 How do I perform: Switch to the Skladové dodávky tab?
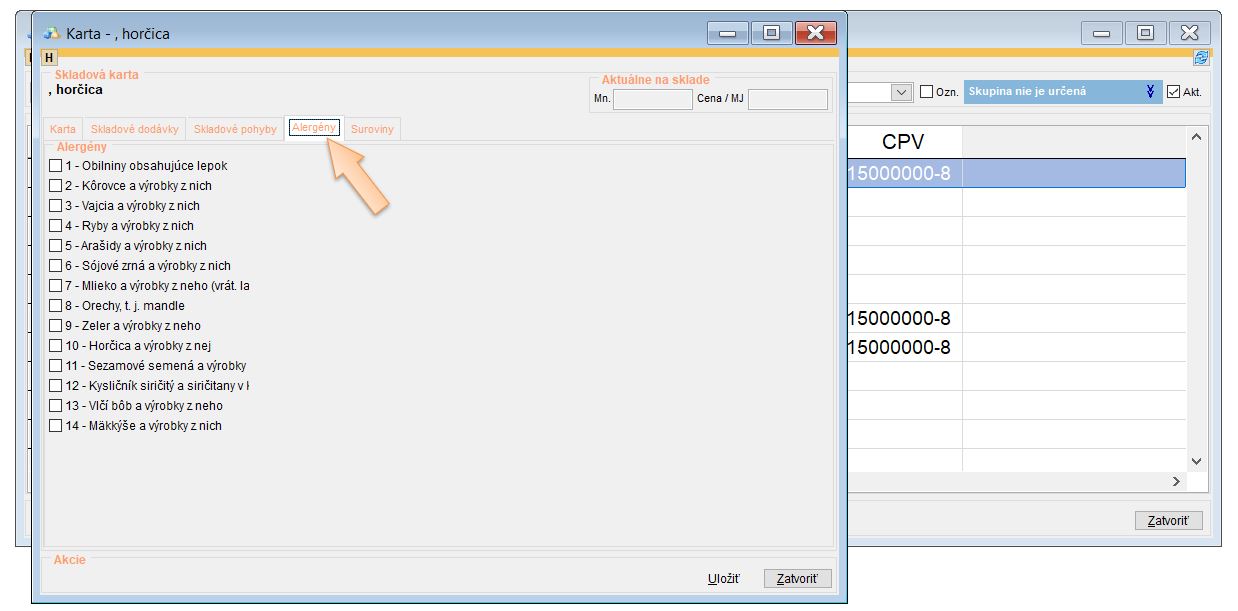135,129
